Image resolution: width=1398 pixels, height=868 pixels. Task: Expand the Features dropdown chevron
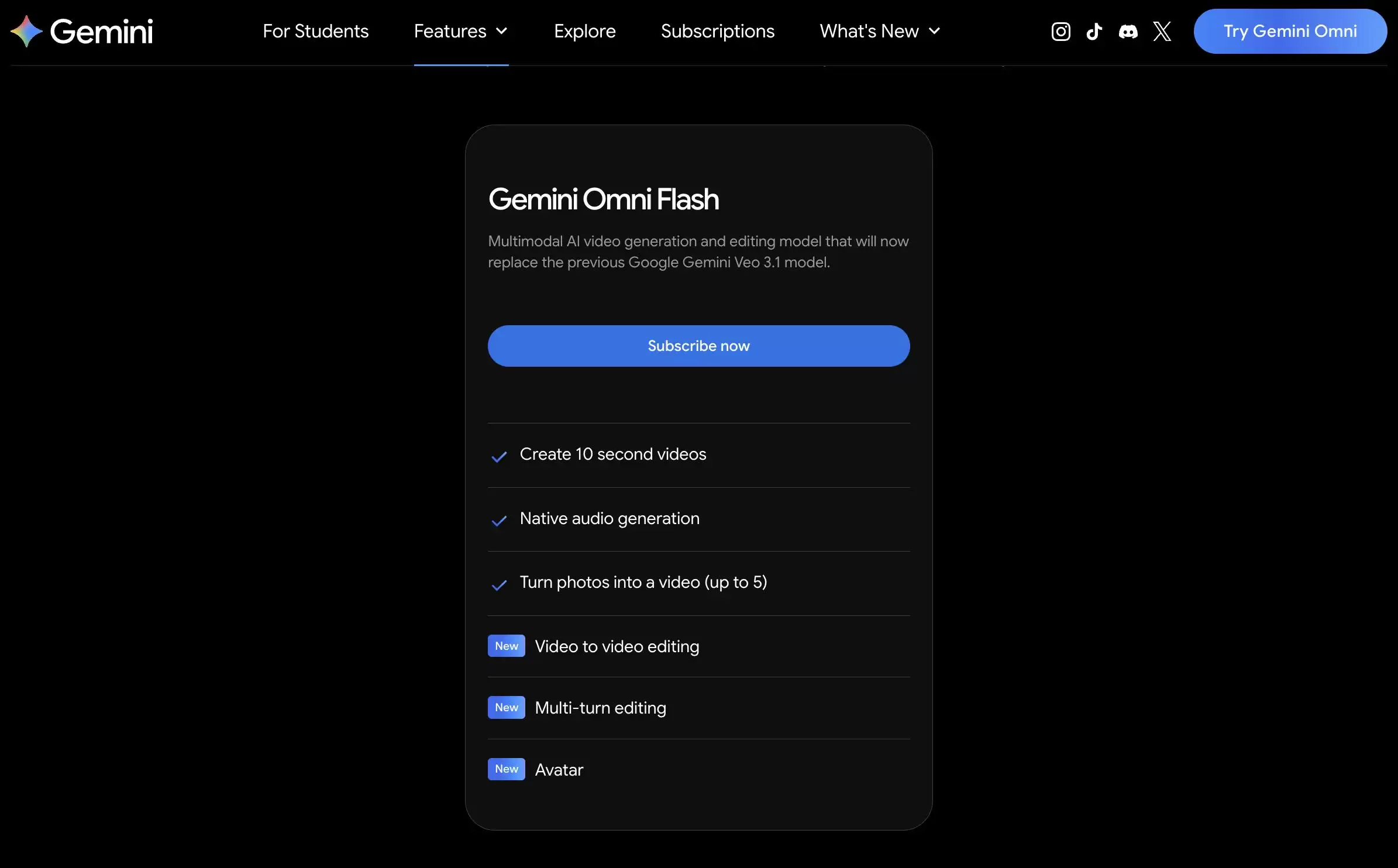(x=502, y=31)
